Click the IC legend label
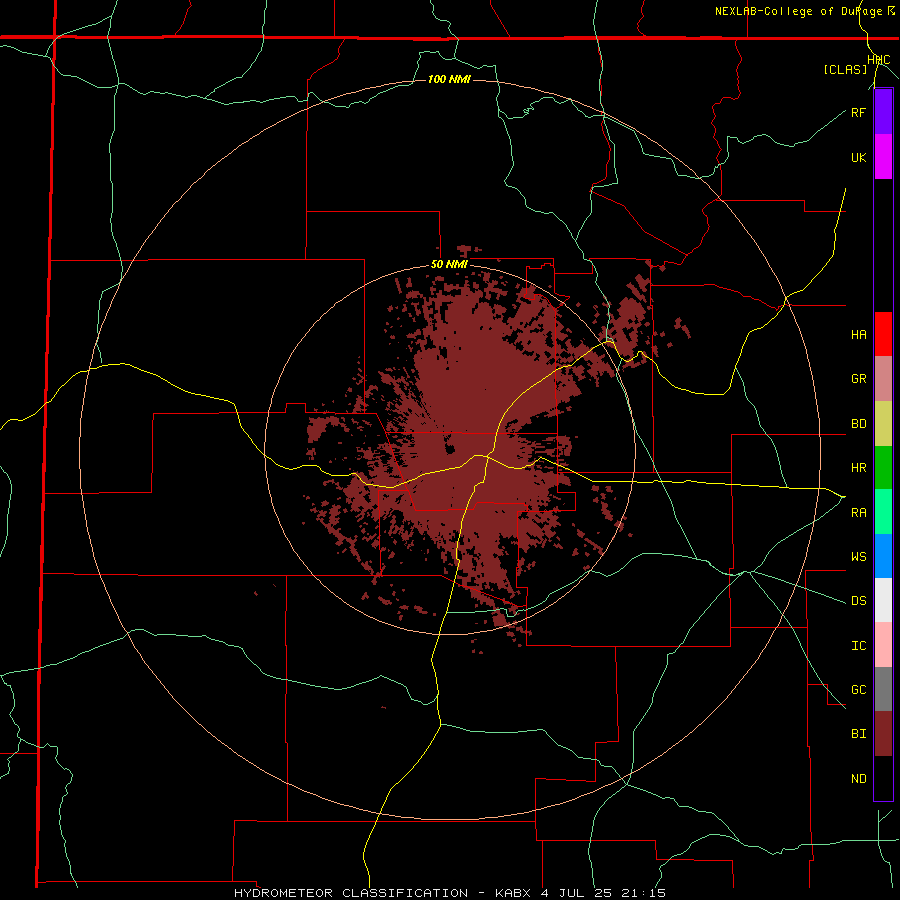The width and height of the screenshot is (900, 900). 858,646
